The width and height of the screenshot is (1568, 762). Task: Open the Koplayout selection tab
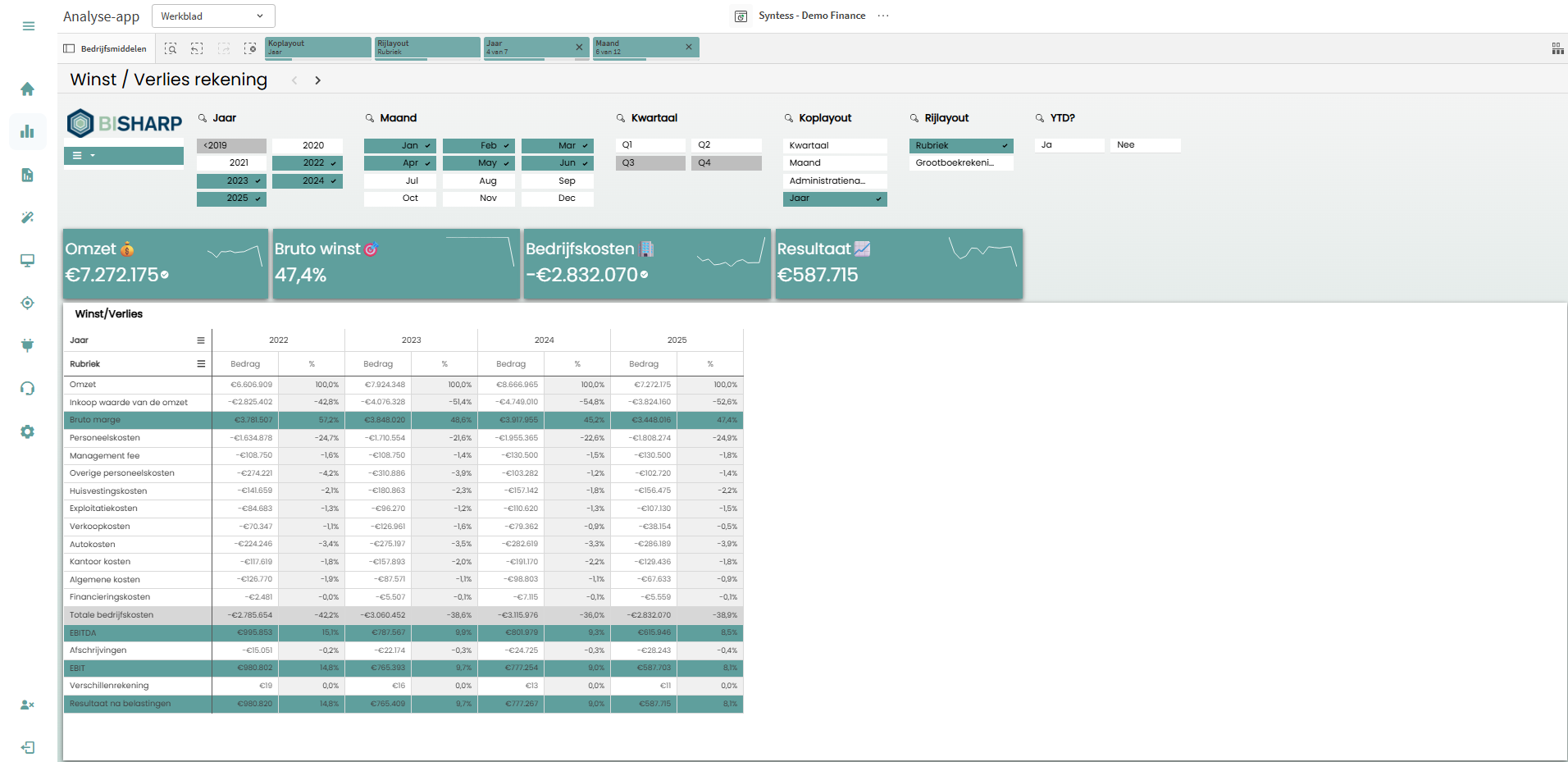pyautogui.click(x=318, y=48)
